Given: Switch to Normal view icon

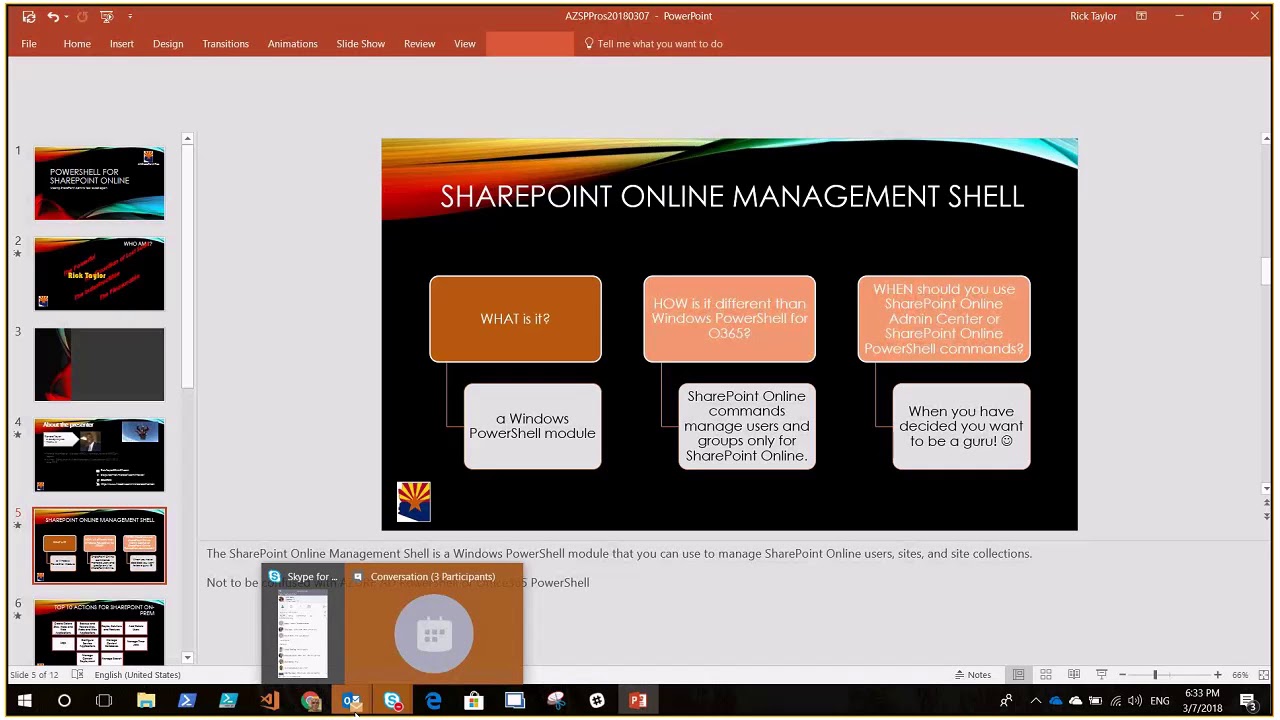Looking at the screenshot, I should 1018,675.
